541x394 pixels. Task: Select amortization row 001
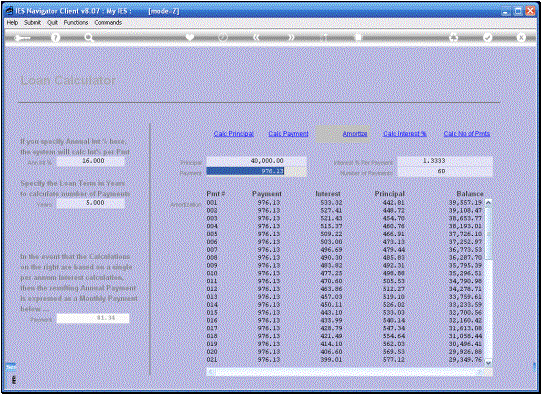pyautogui.click(x=345, y=203)
